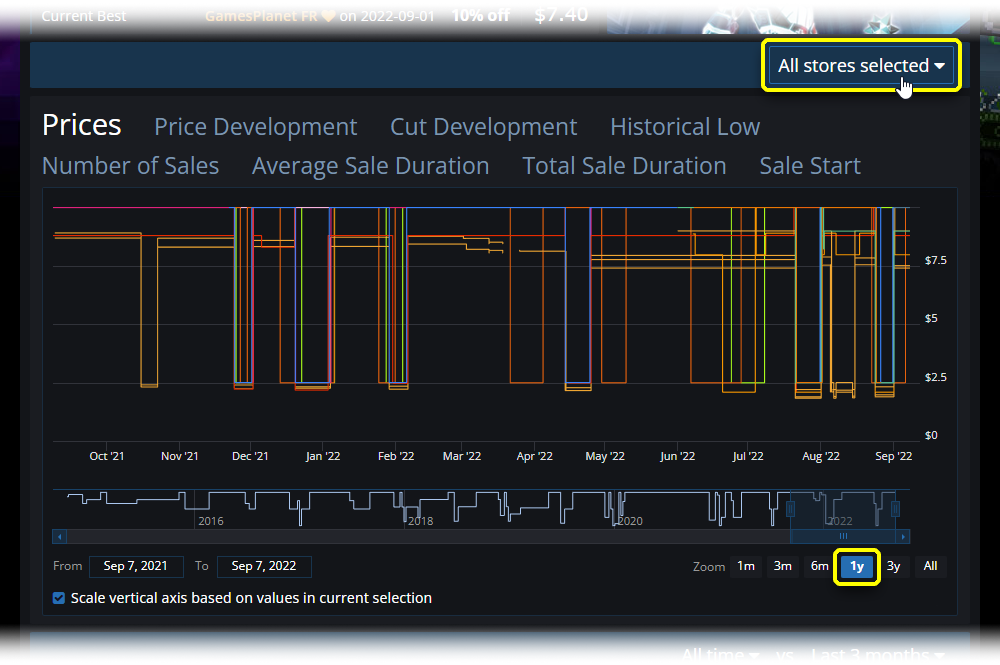Open the Last 3 months dropdown
This screenshot has height=665, width=1000.
point(878,654)
